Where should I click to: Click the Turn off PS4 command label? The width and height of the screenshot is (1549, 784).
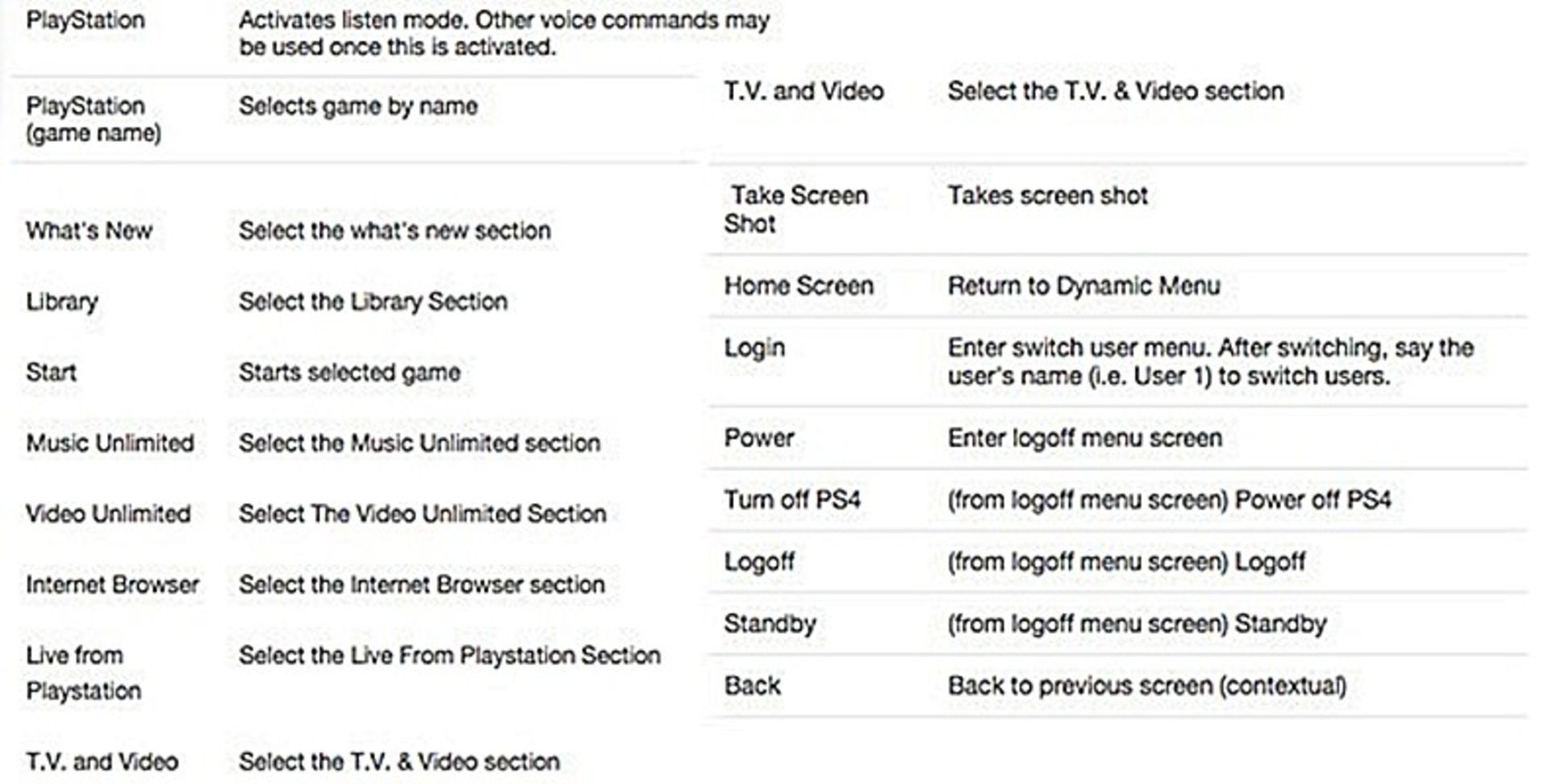click(792, 500)
